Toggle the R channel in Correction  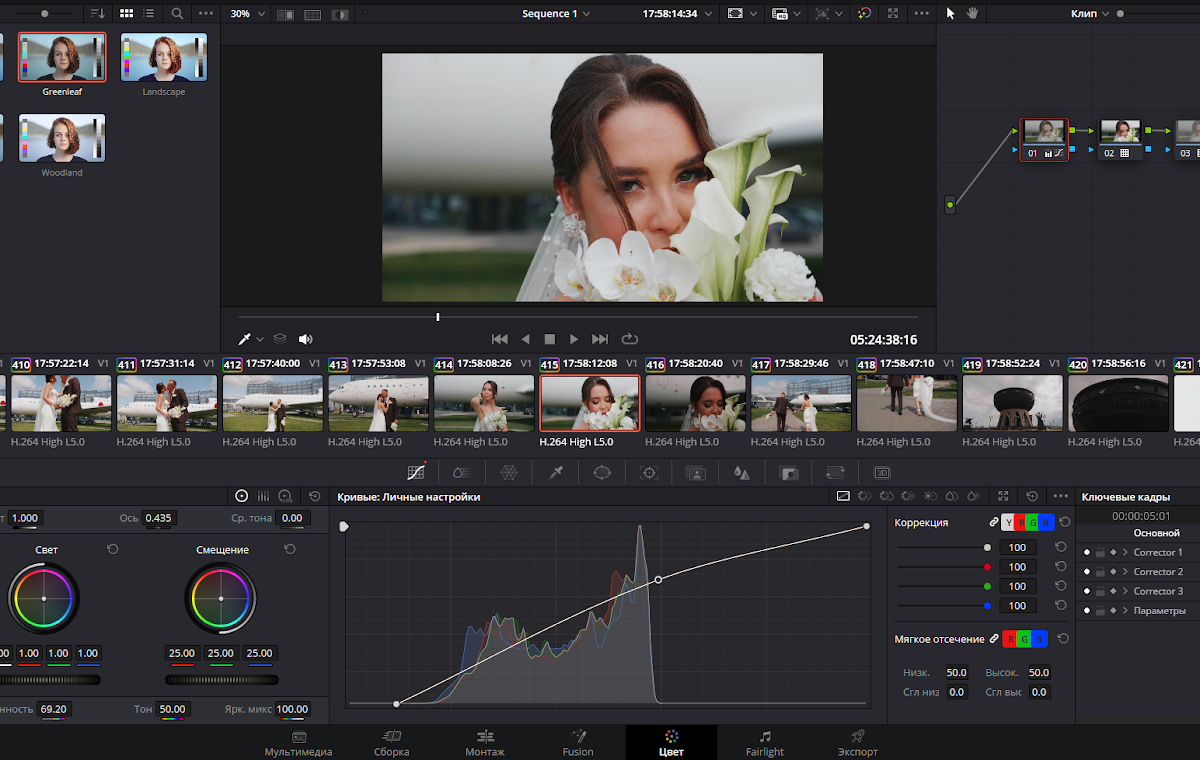pos(1021,522)
